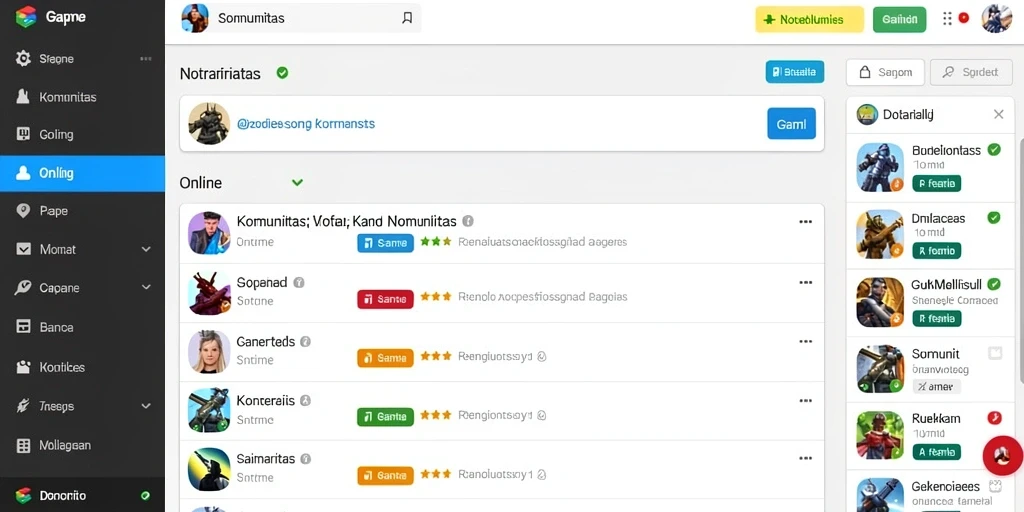Screen dimensions: 1024x512
Task: Switch to the Sagom tab
Action: (885, 72)
